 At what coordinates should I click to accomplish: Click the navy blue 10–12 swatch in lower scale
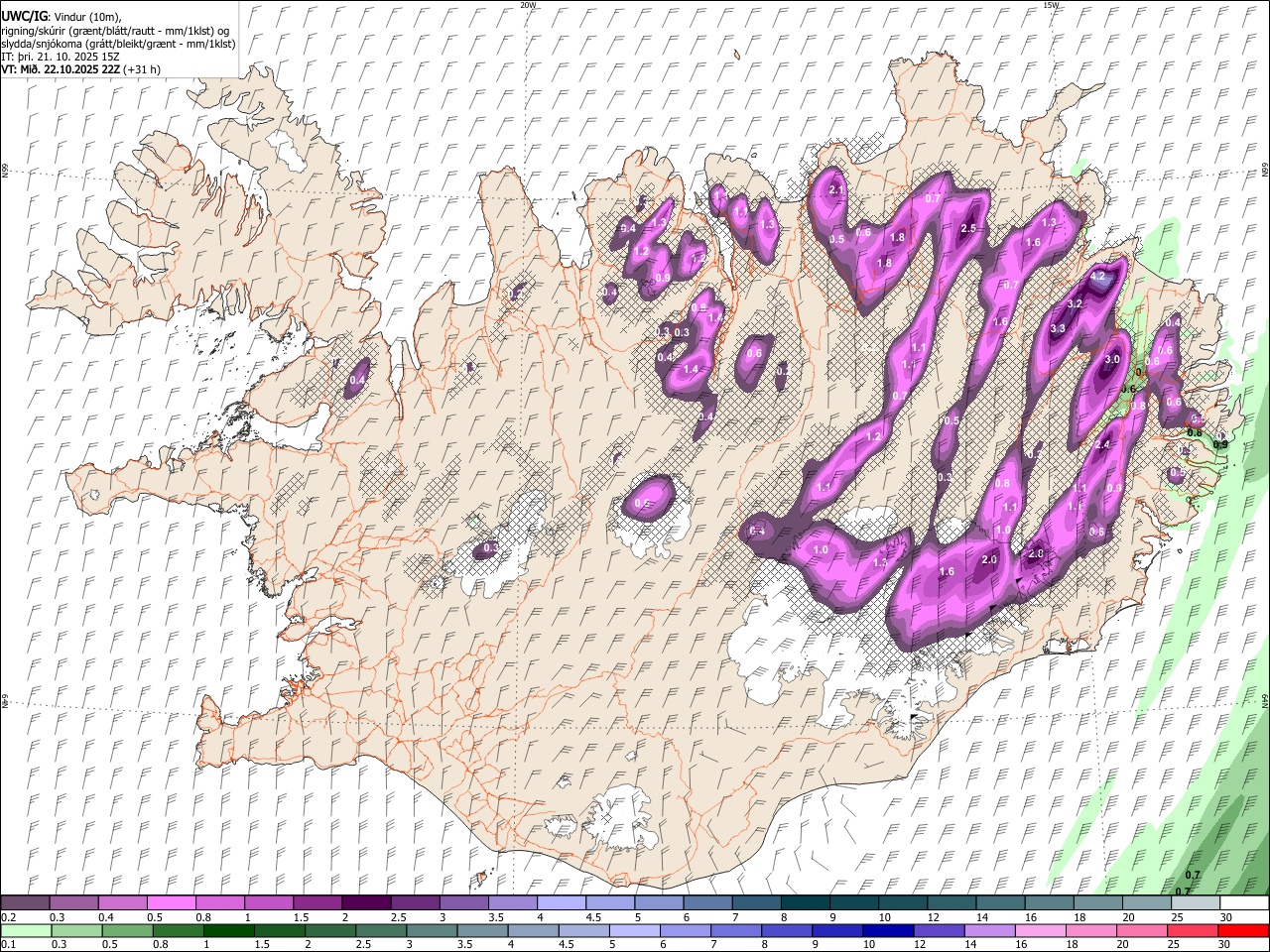pyautogui.click(x=888, y=930)
